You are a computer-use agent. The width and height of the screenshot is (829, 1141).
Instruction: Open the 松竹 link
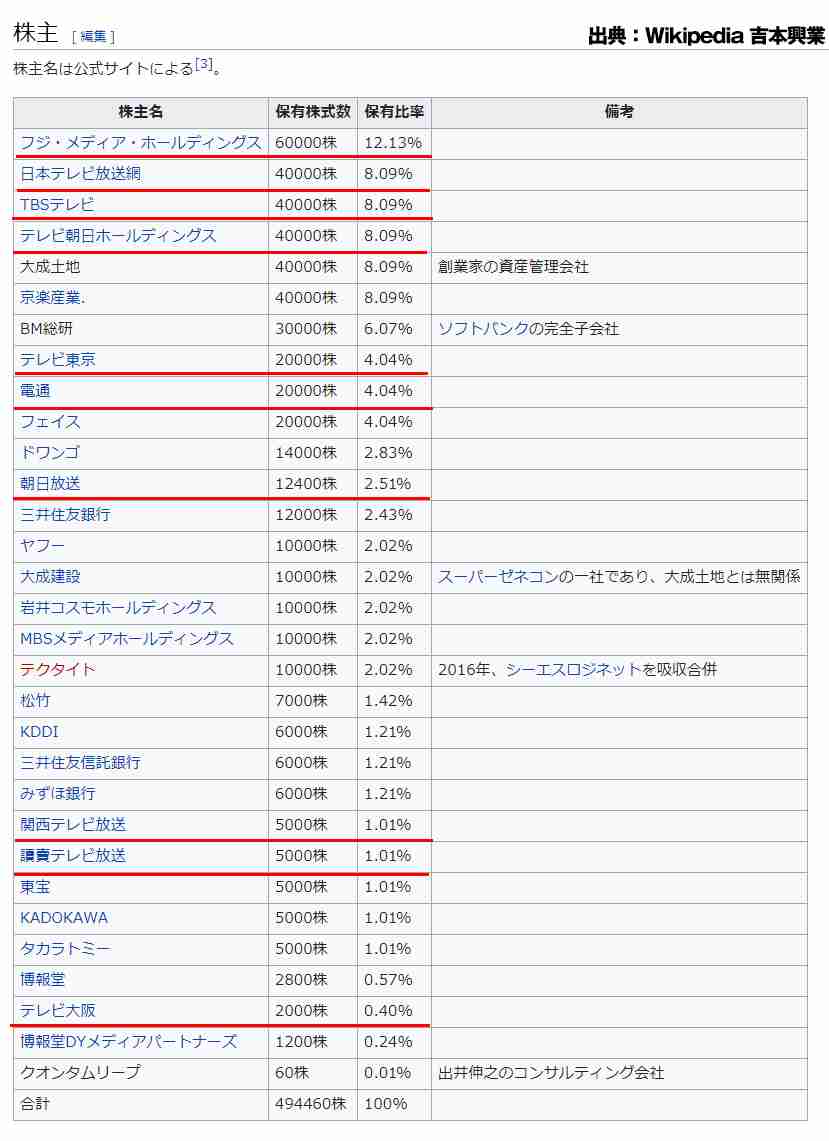pos(35,701)
